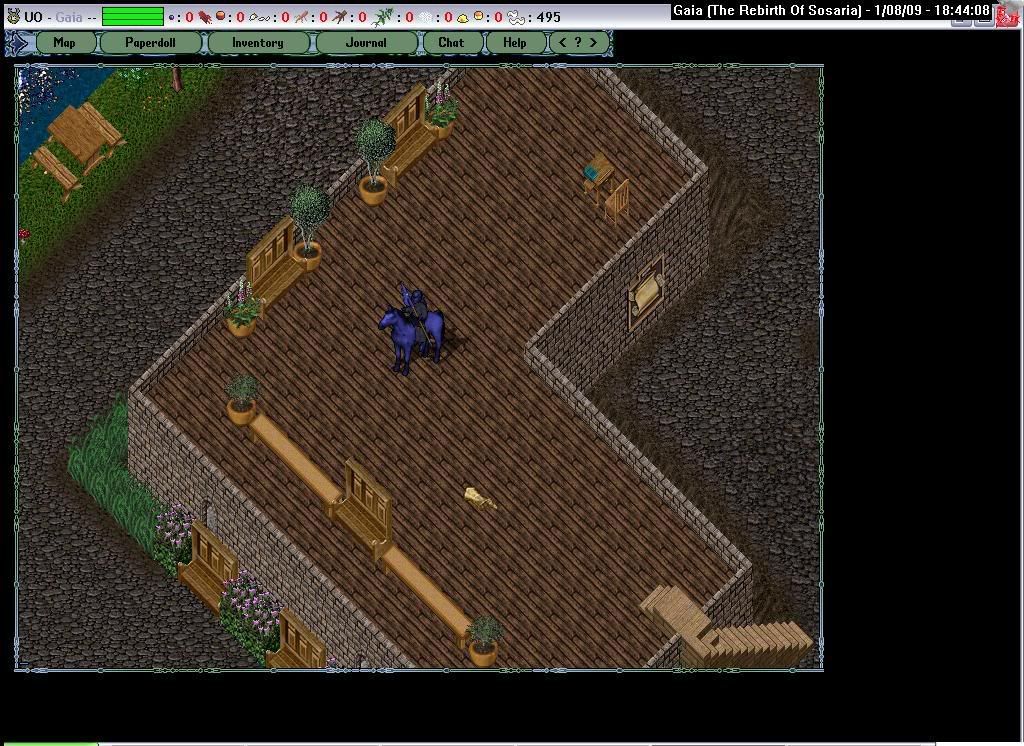Click the yellow sulfurous ash reagent icon
1024x746 pixels.
click(x=463, y=18)
